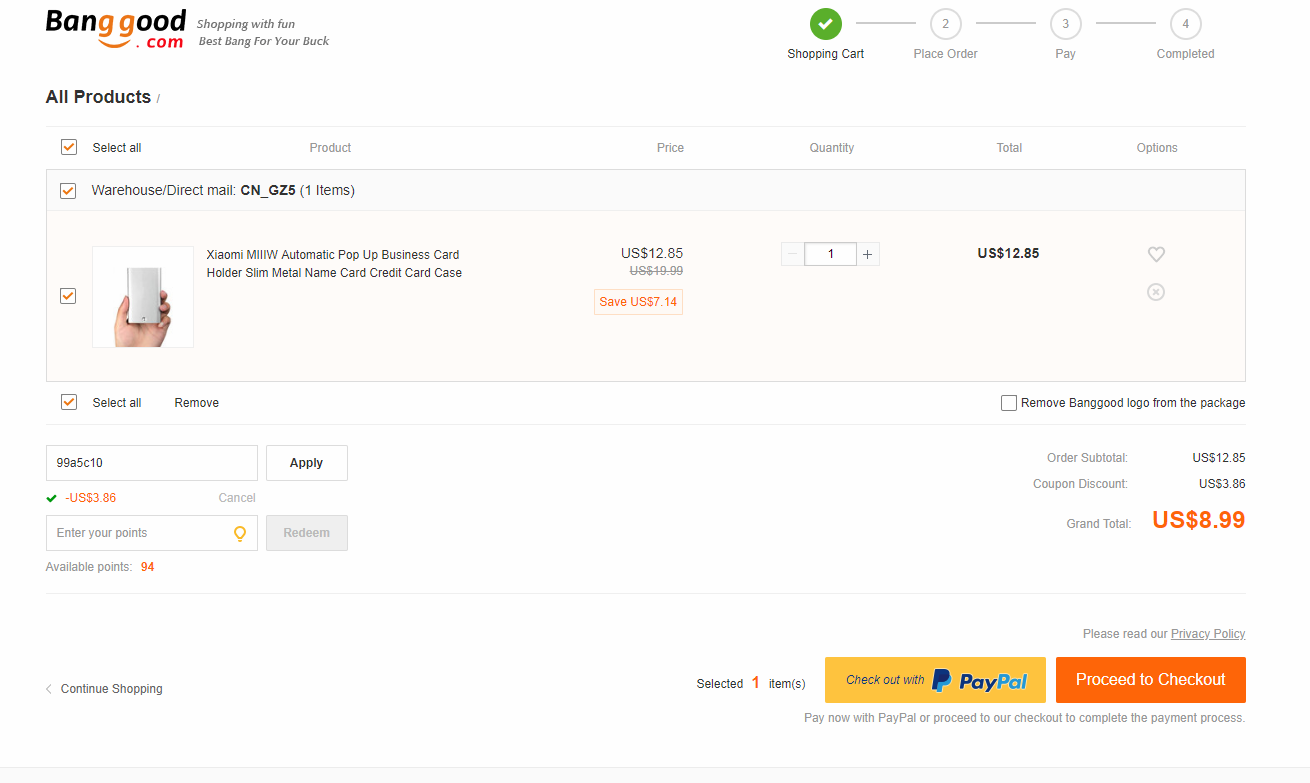Cancel the applied coupon
The height and width of the screenshot is (783, 1310).
(x=237, y=498)
